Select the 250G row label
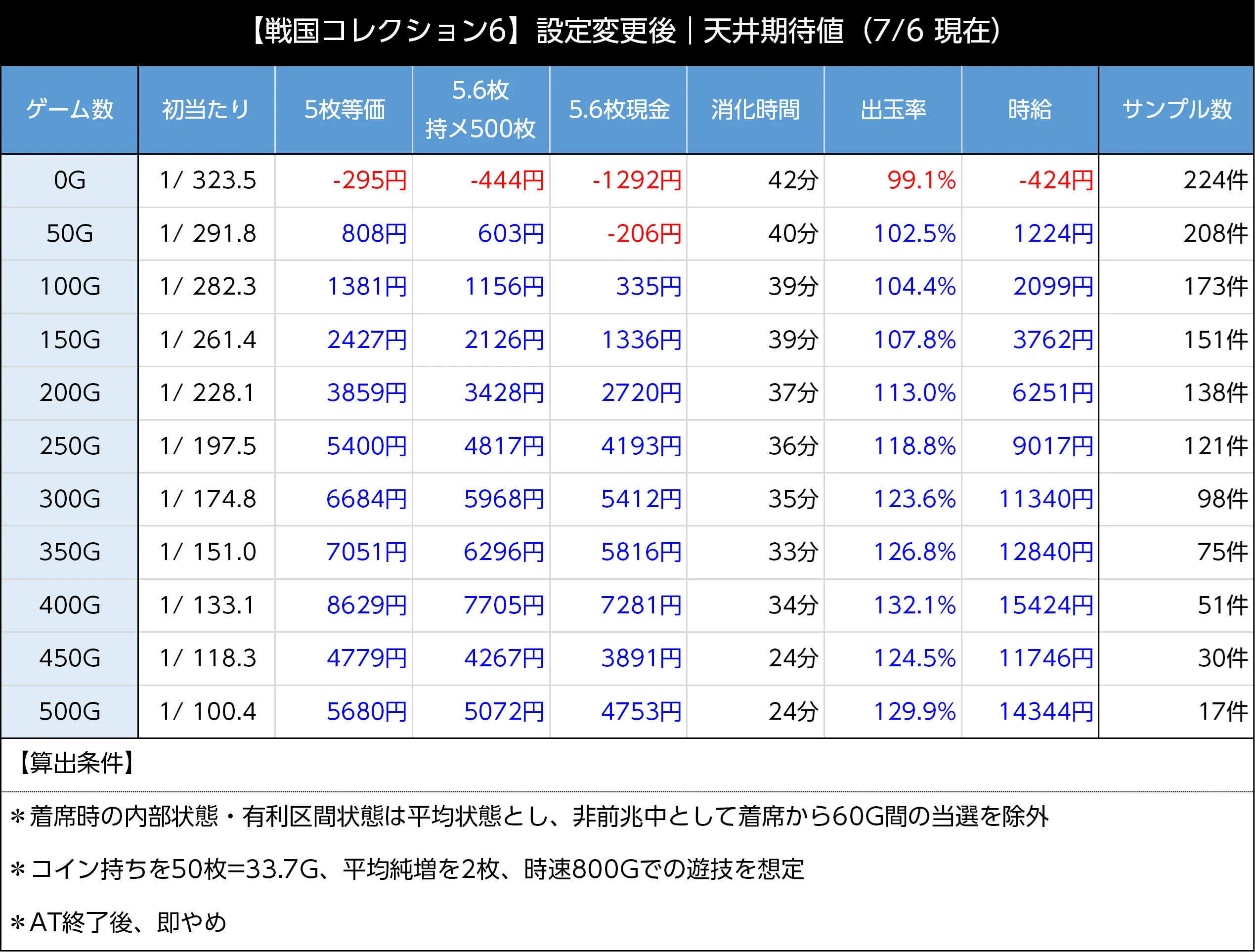The width and height of the screenshot is (1255, 952). (70, 446)
